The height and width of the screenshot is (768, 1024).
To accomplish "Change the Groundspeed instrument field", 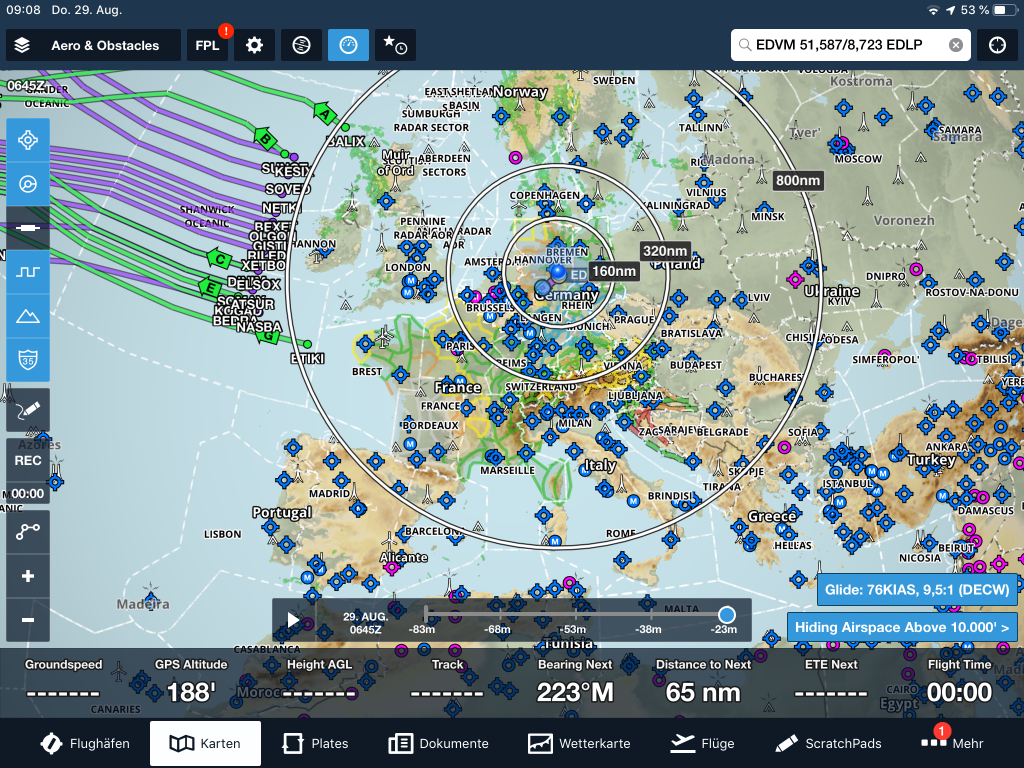I will tap(63, 682).
